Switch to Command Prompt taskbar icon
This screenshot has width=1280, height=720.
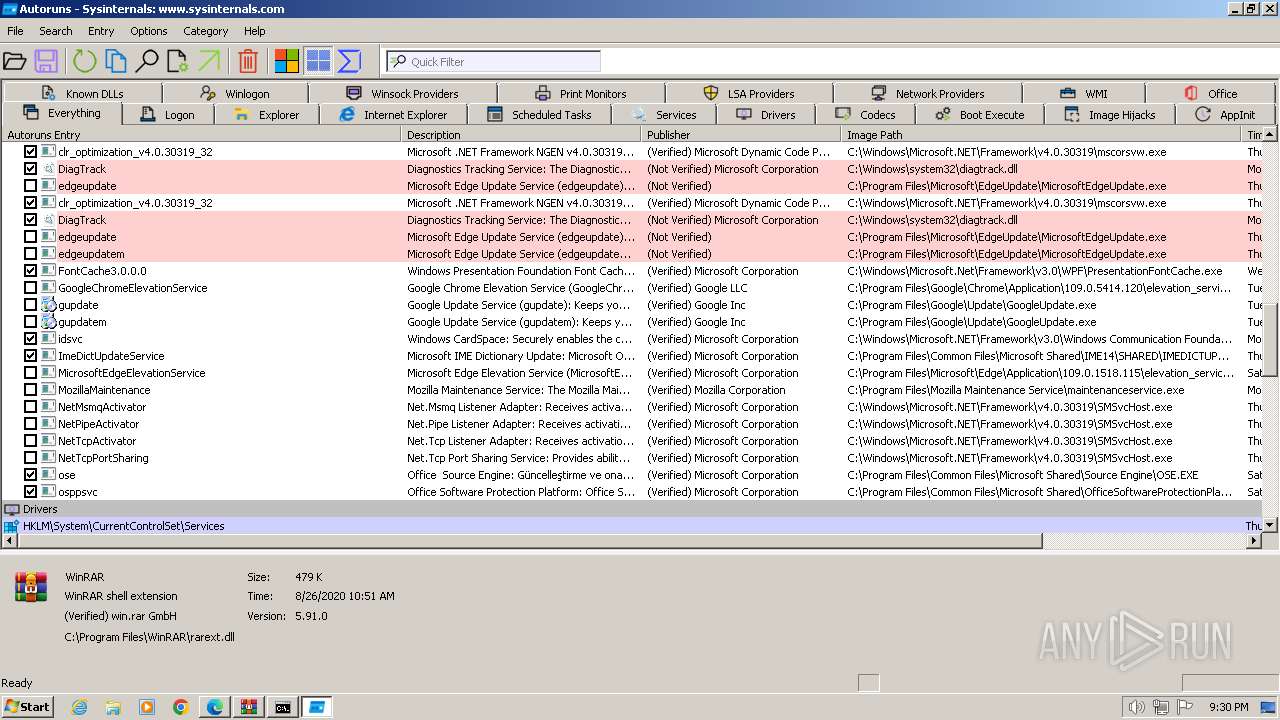click(x=283, y=707)
